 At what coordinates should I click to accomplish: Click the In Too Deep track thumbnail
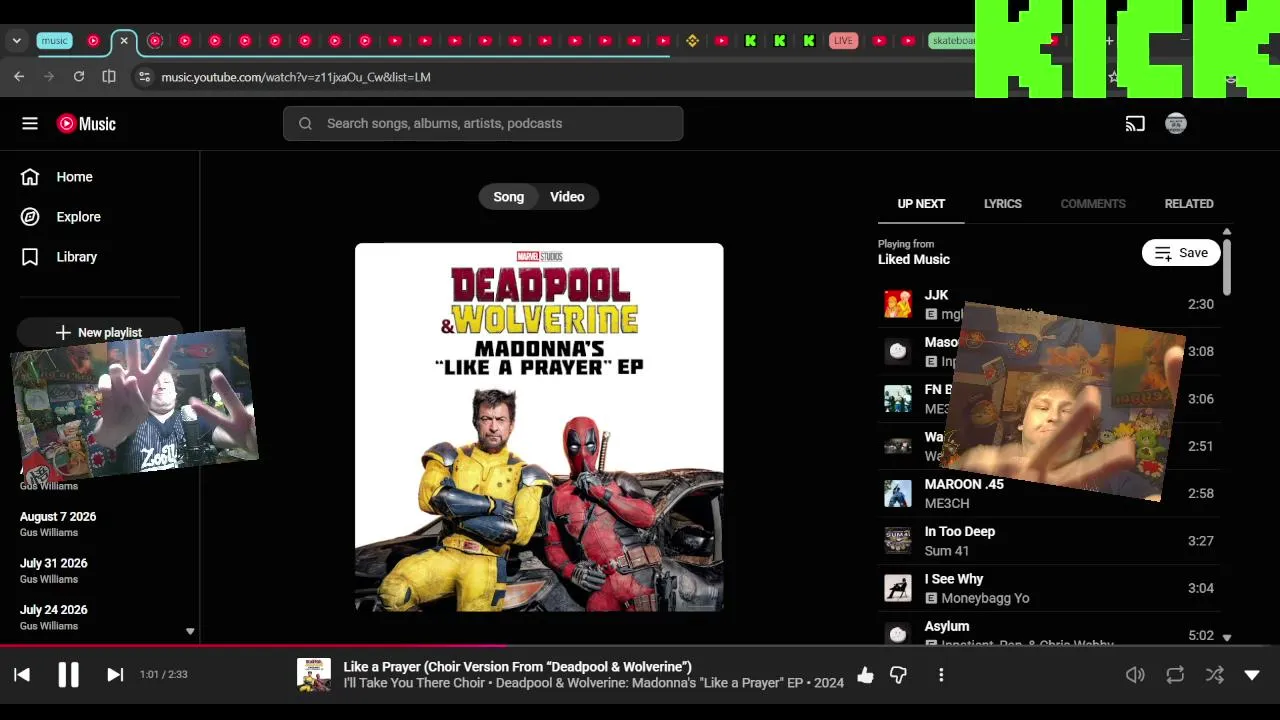[x=898, y=541]
